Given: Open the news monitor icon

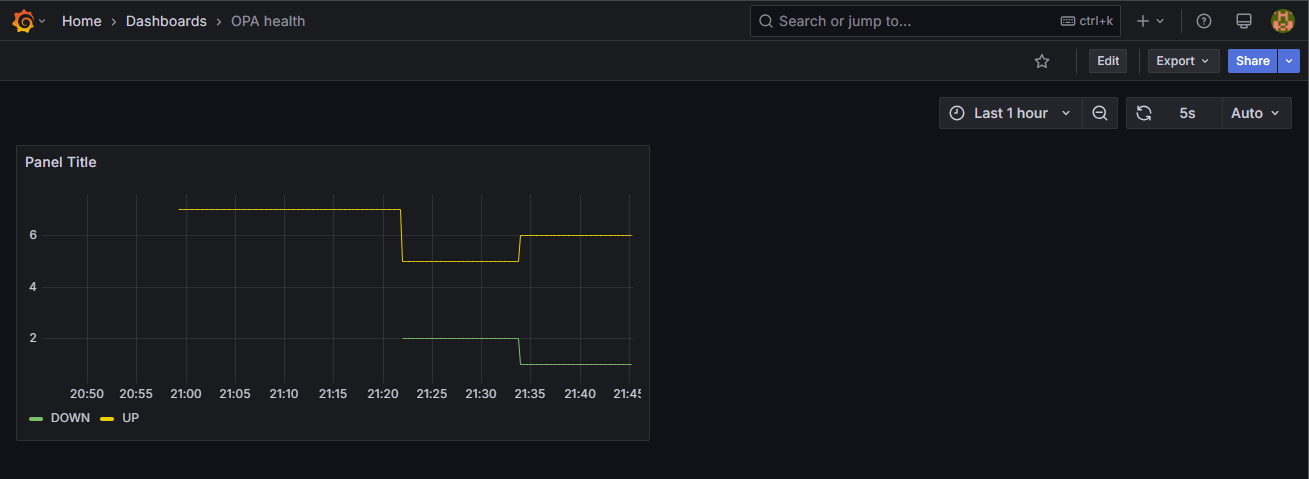Looking at the screenshot, I should point(1244,21).
